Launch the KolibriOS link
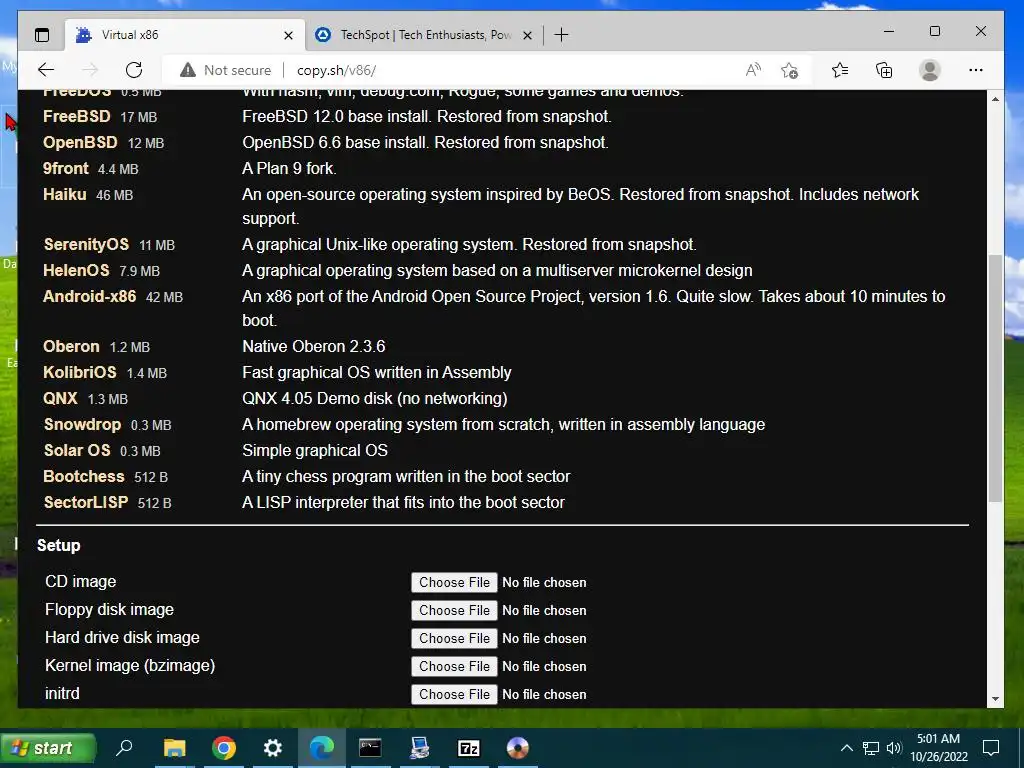Image resolution: width=1024 pixels, height=768 pixels. [x=80, y=372]
